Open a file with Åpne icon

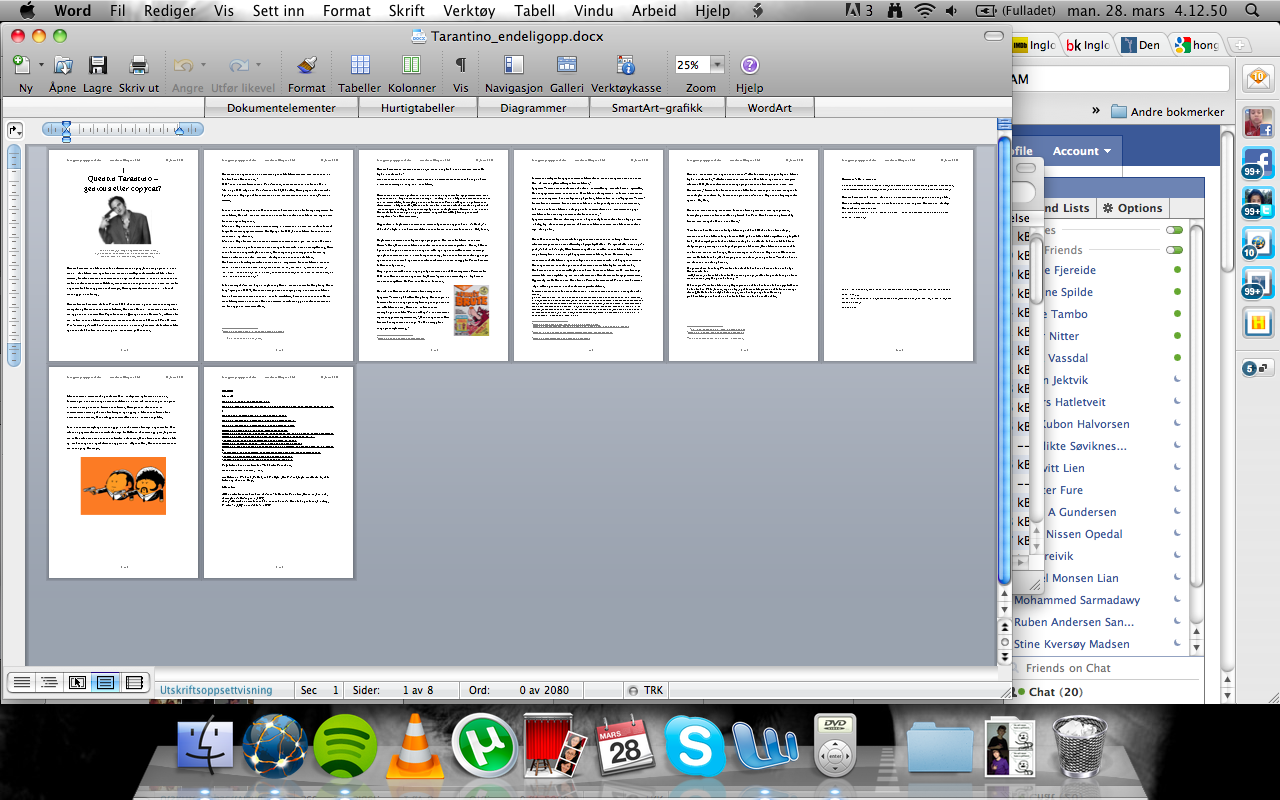click(x=63, y=65)
